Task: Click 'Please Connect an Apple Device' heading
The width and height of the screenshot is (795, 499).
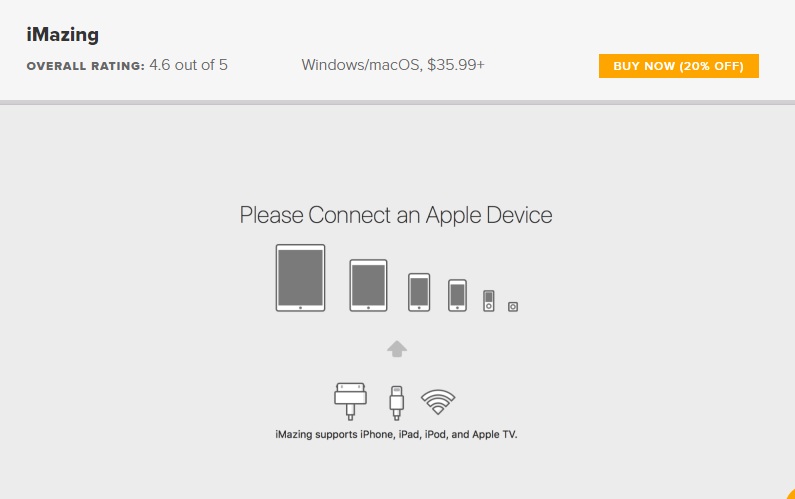Action: click(396, 215)
